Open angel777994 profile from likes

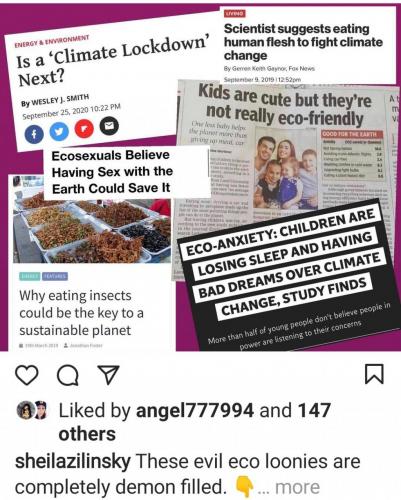click(x=195, y=410)
